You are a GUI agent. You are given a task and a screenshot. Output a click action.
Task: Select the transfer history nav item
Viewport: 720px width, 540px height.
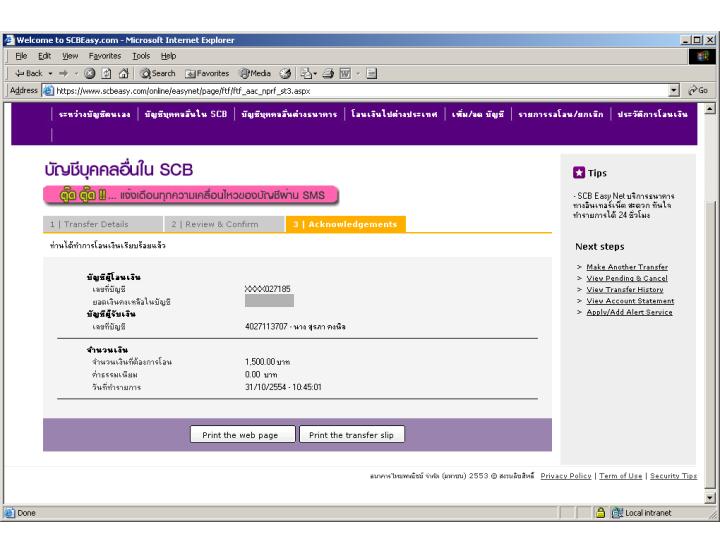pyautogui.click(x=652, y=114)
